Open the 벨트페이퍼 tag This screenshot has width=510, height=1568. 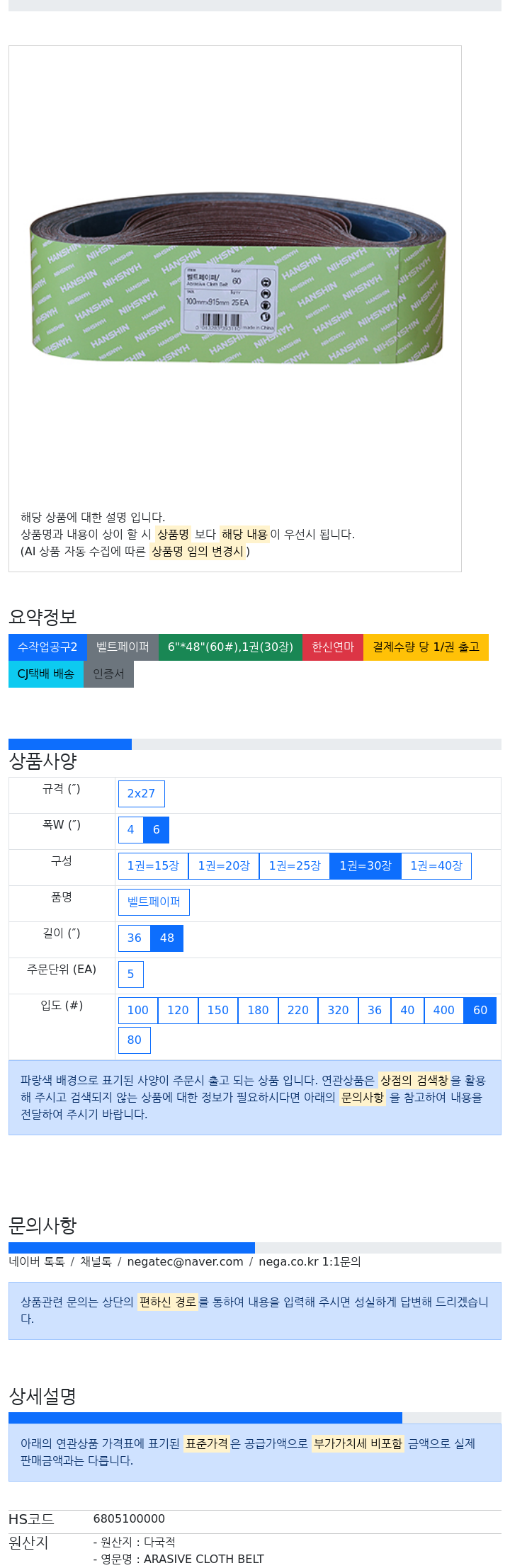(x=123, y=647)
